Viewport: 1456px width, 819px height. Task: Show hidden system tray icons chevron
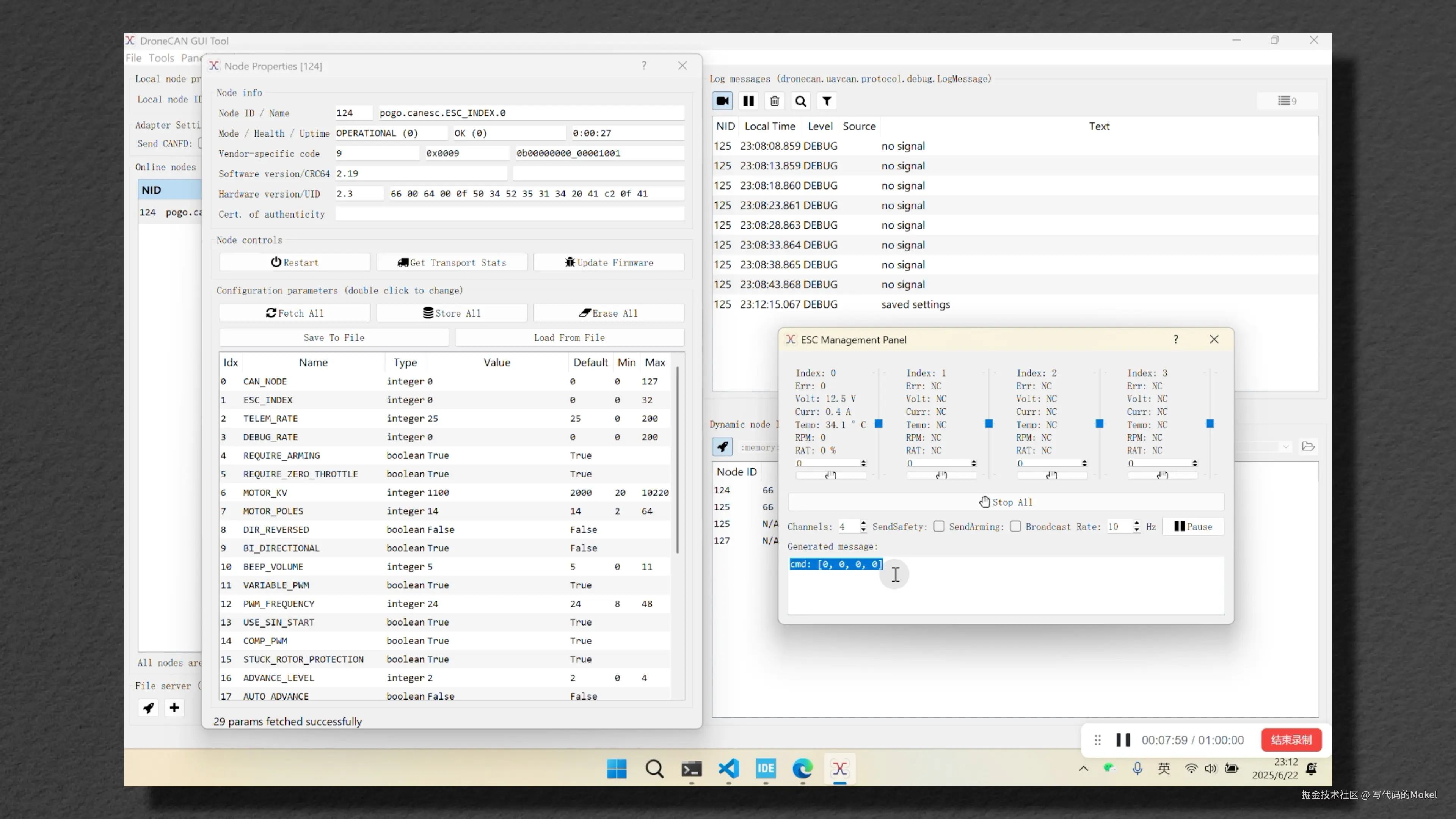click(1083, 769)
